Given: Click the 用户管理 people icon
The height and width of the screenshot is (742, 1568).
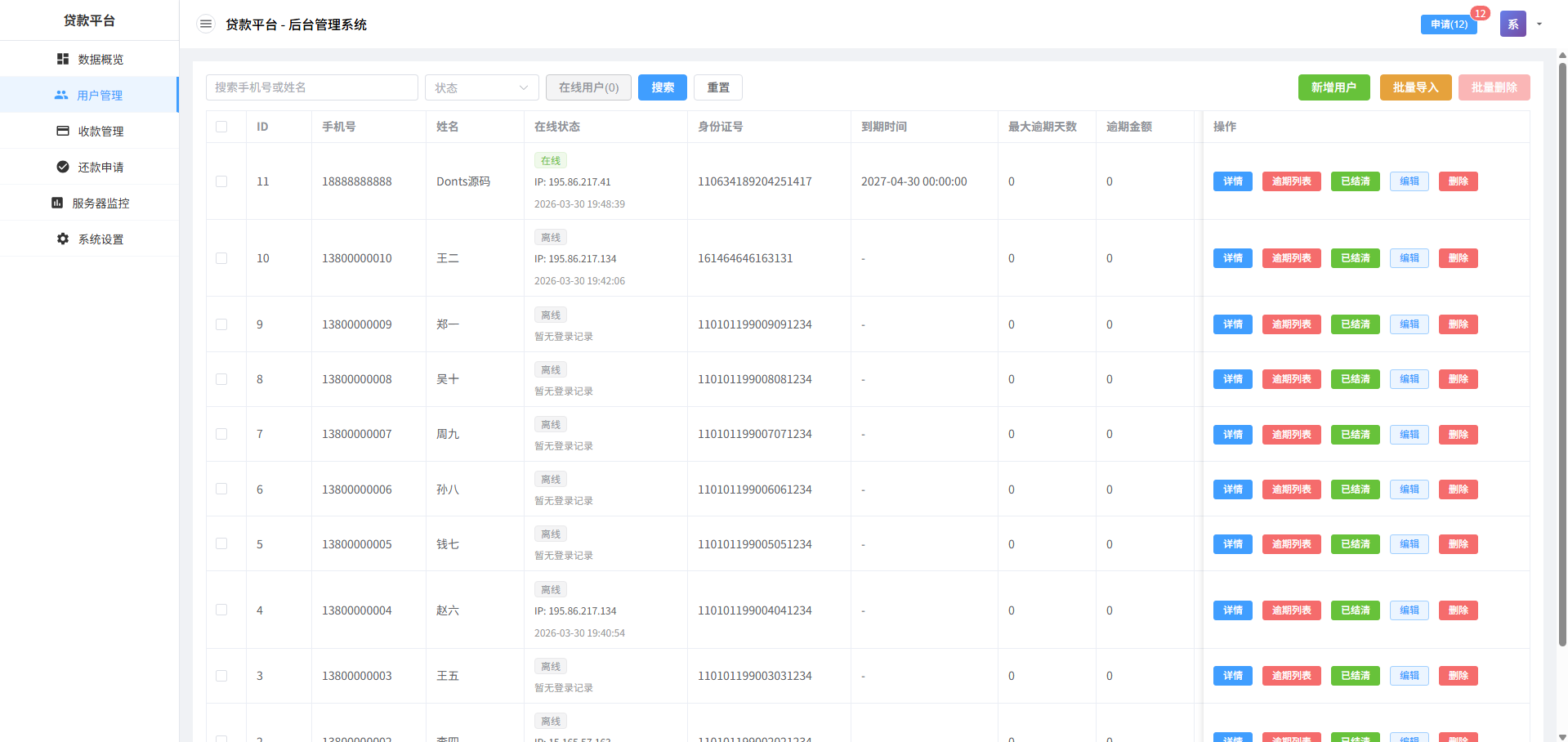Looking at the screenshot, I should click(x=61, y=95).
